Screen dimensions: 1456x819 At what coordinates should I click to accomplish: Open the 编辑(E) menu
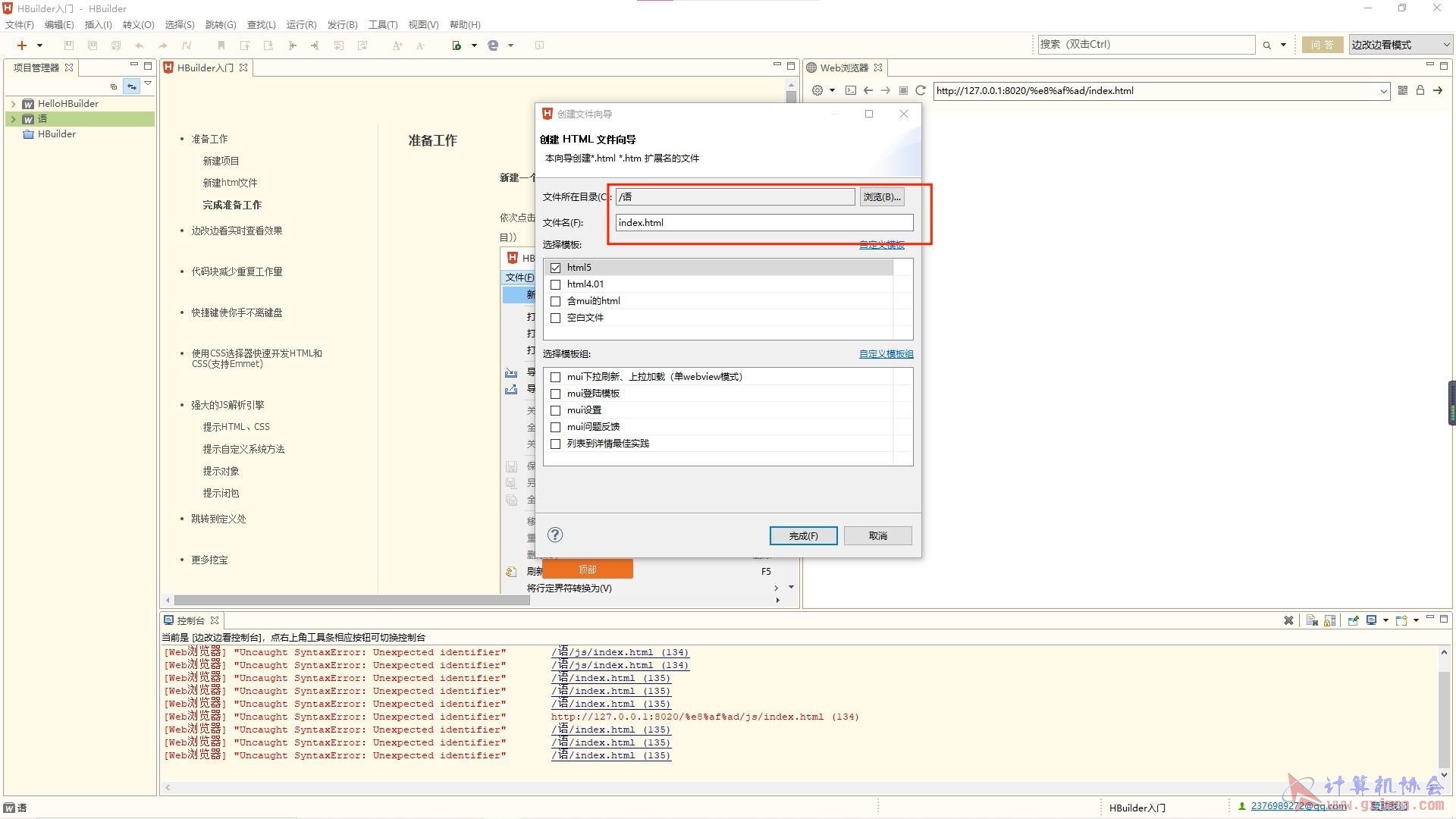click(x=59, y=25)
